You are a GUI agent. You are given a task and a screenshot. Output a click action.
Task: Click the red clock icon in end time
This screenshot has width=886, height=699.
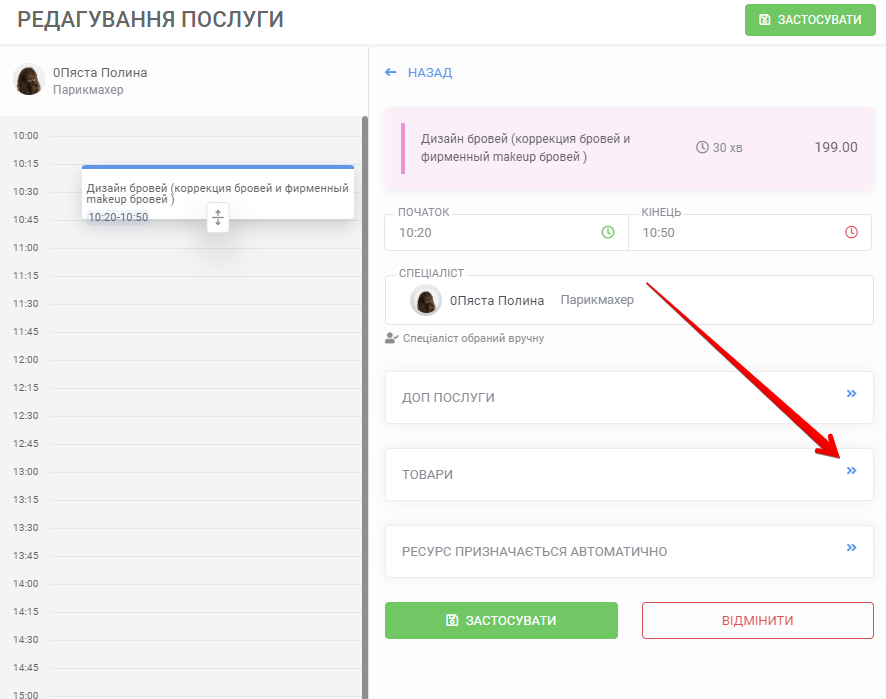(851, 232)
